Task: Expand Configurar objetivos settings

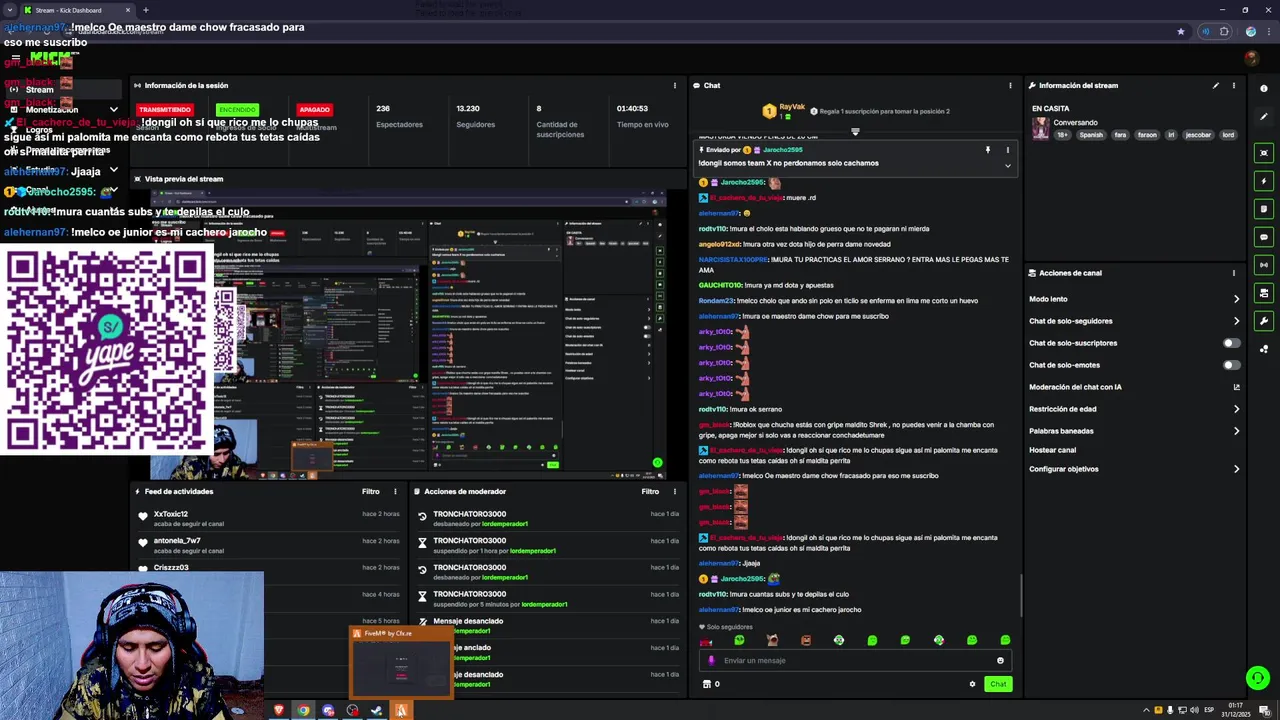Action: point(1135,469)
